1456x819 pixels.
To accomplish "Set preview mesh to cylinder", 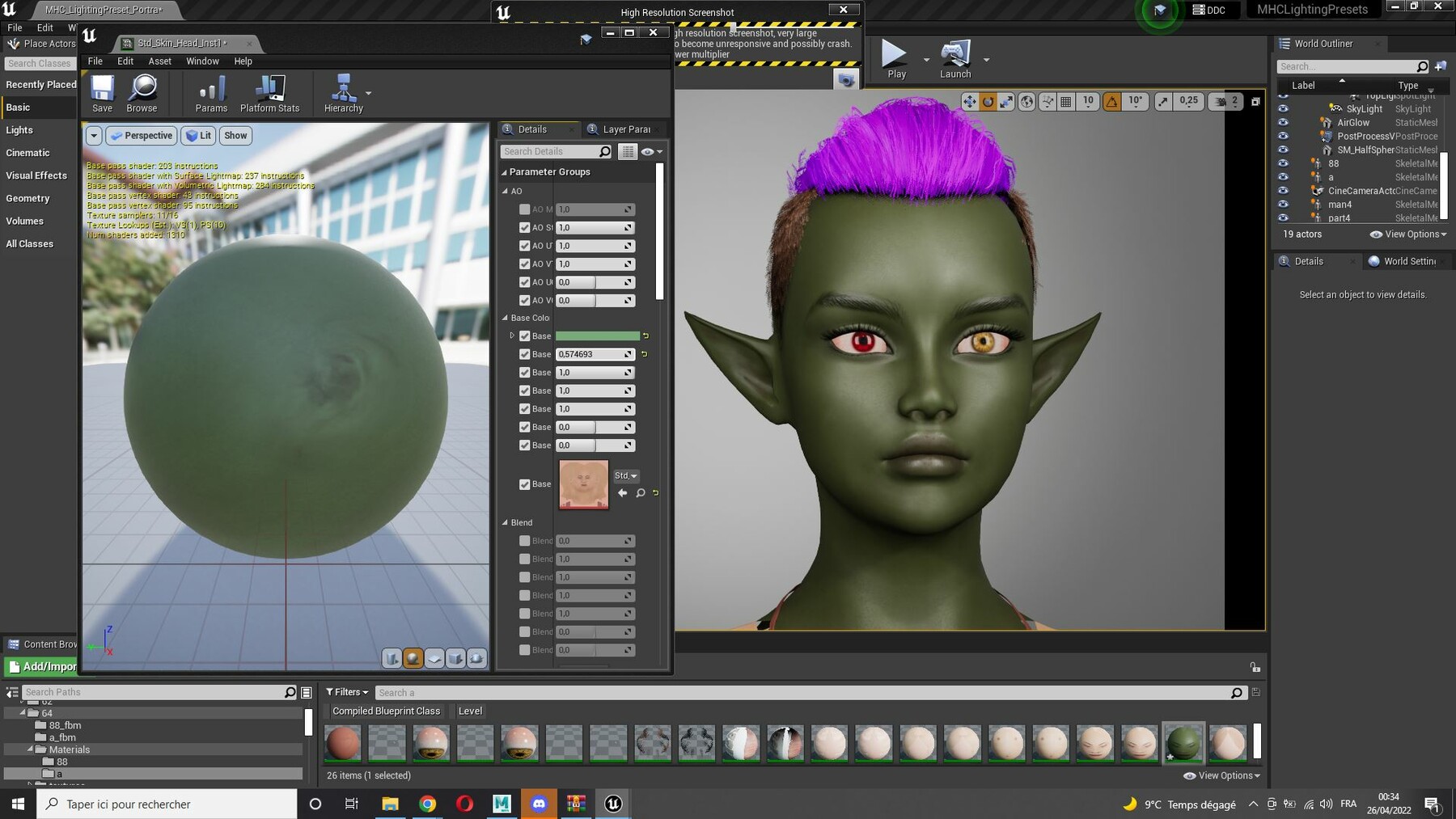I will pos(392,659).
